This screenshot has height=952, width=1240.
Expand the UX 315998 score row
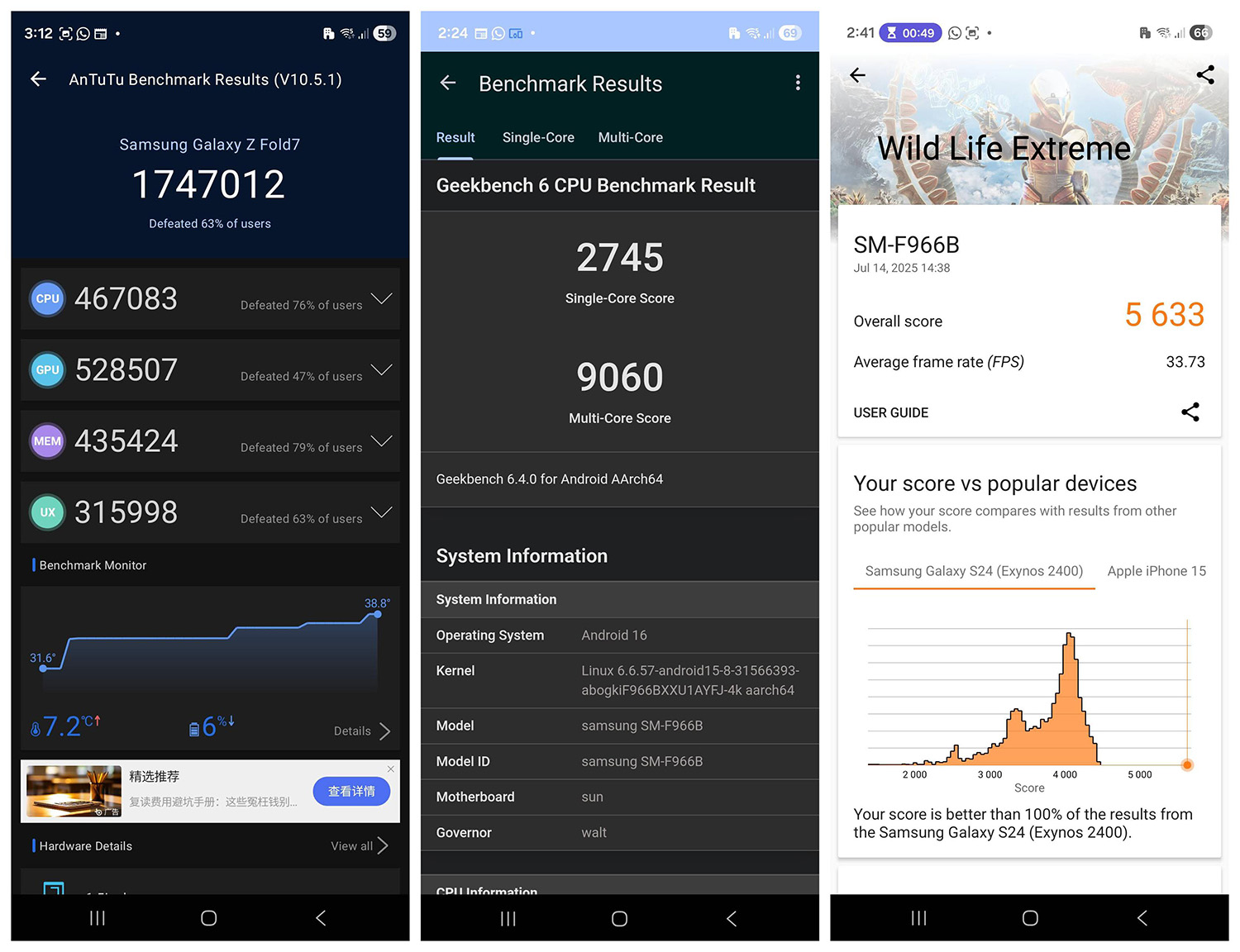coord(381,512)
